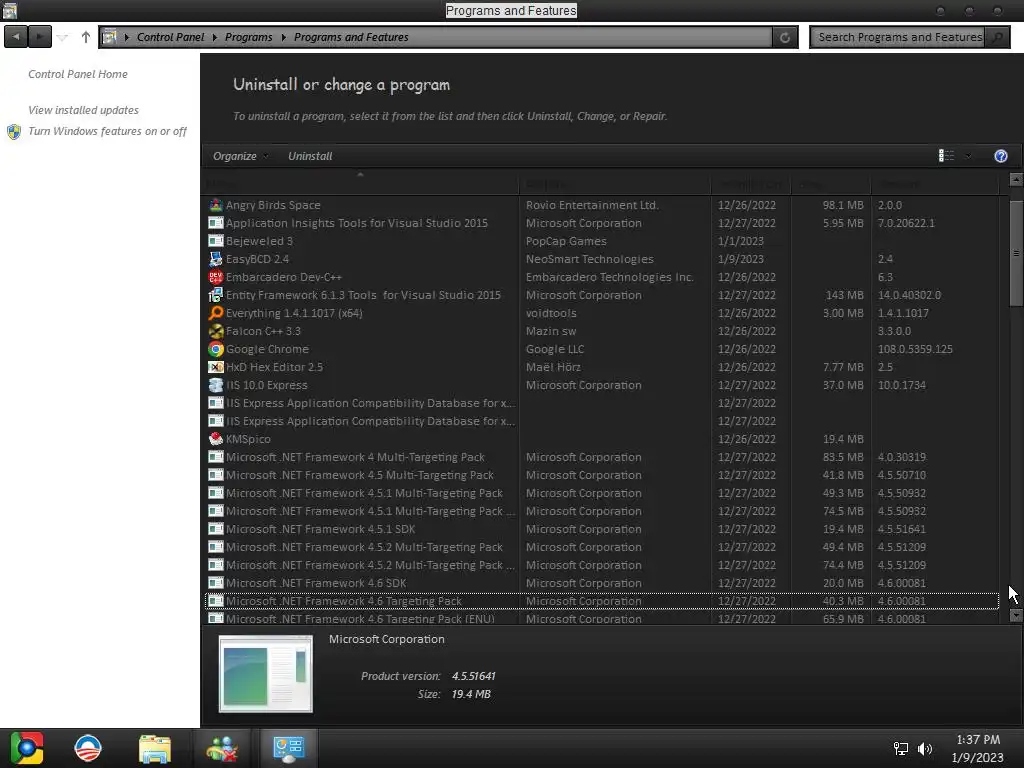Click the scrollbar down arrow
This screenshot has height=768, width=1024.
click(x=1016, y=615)
